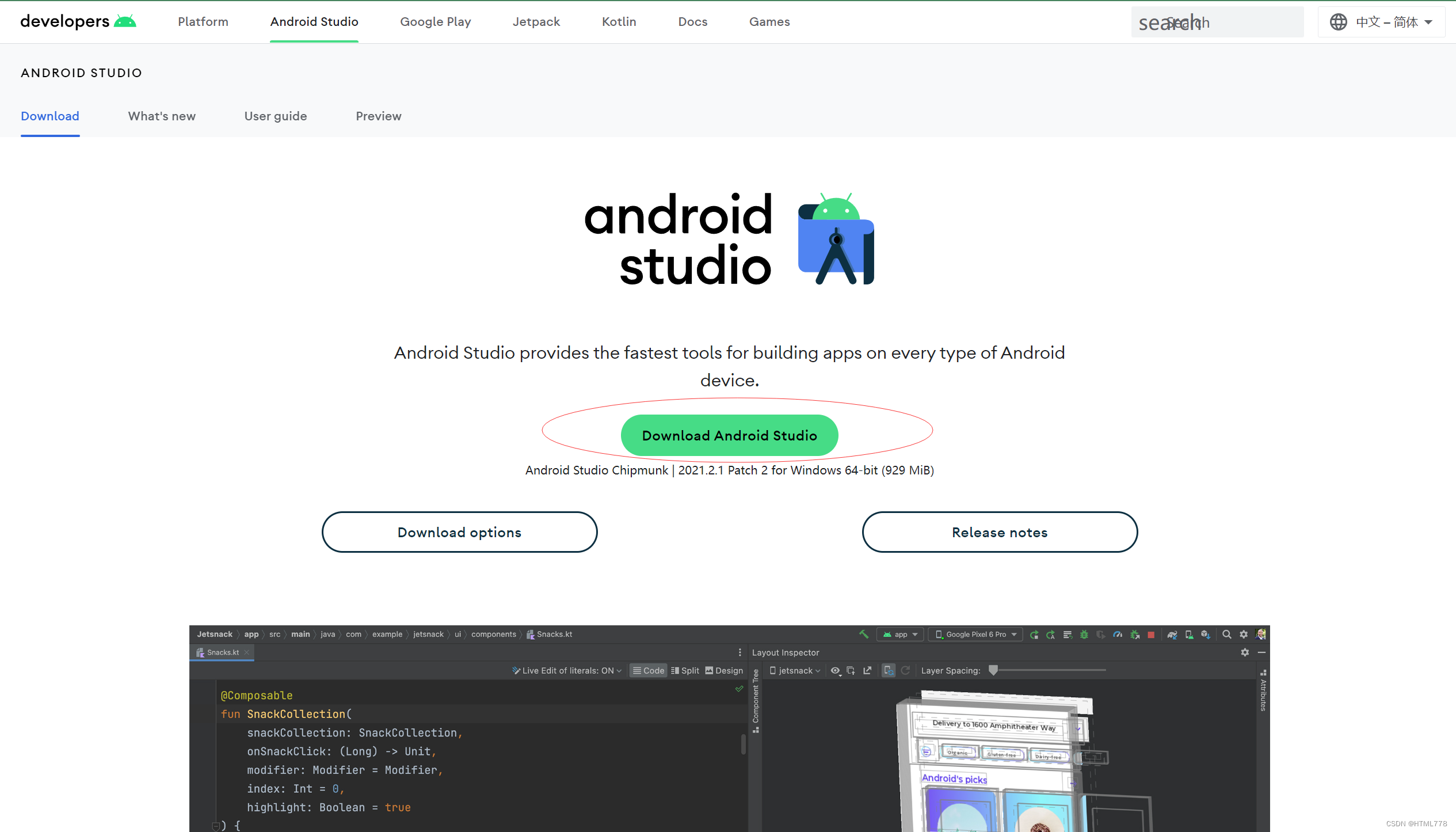Click the components breadcrumb
1456x832 pixels.
[x=494, y=634]
